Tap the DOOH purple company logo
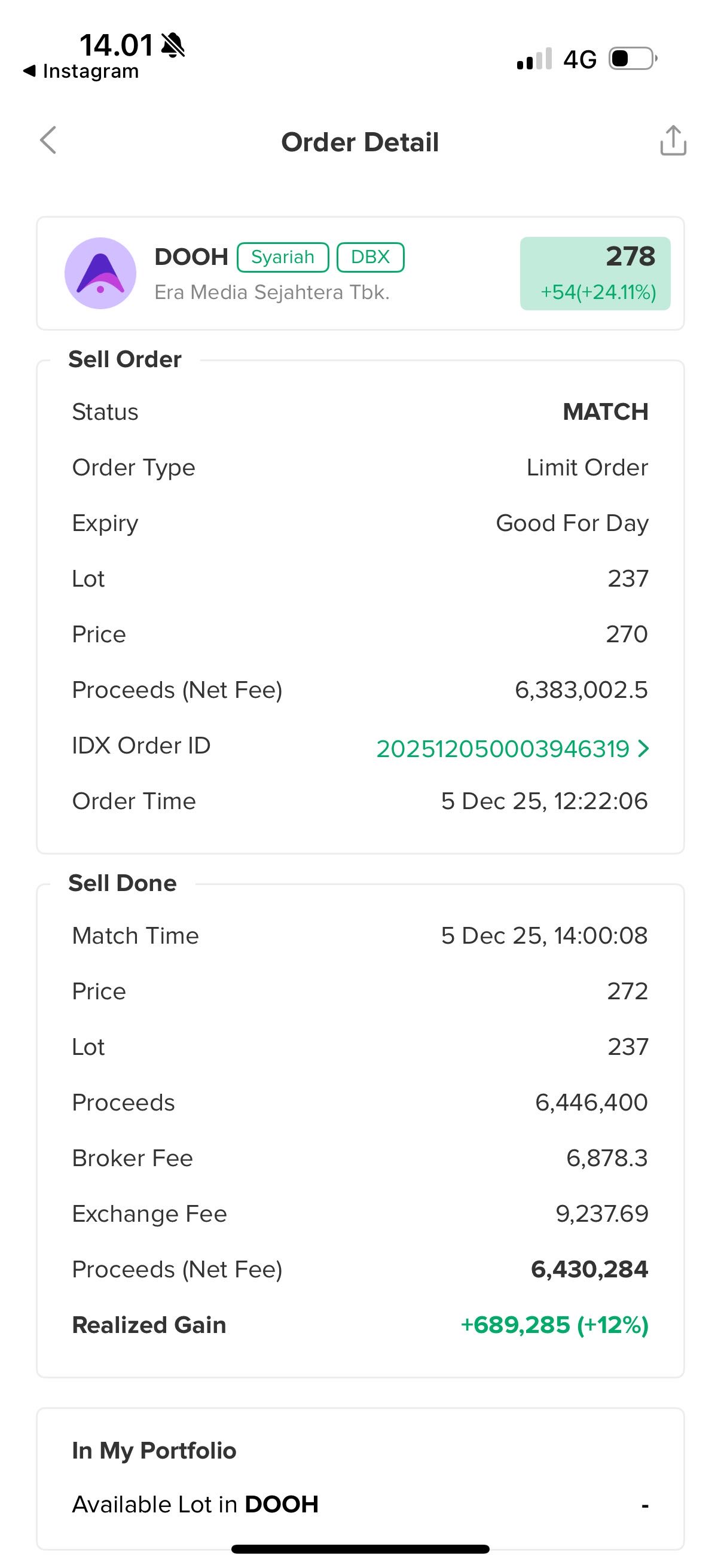The height and width of the screenshot is (1568, 721). 100,273
